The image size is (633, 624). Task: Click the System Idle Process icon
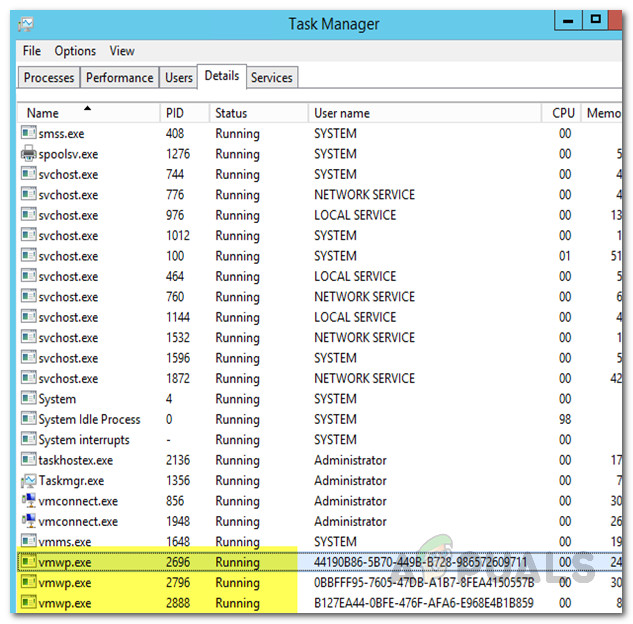(x=29, y=418)
